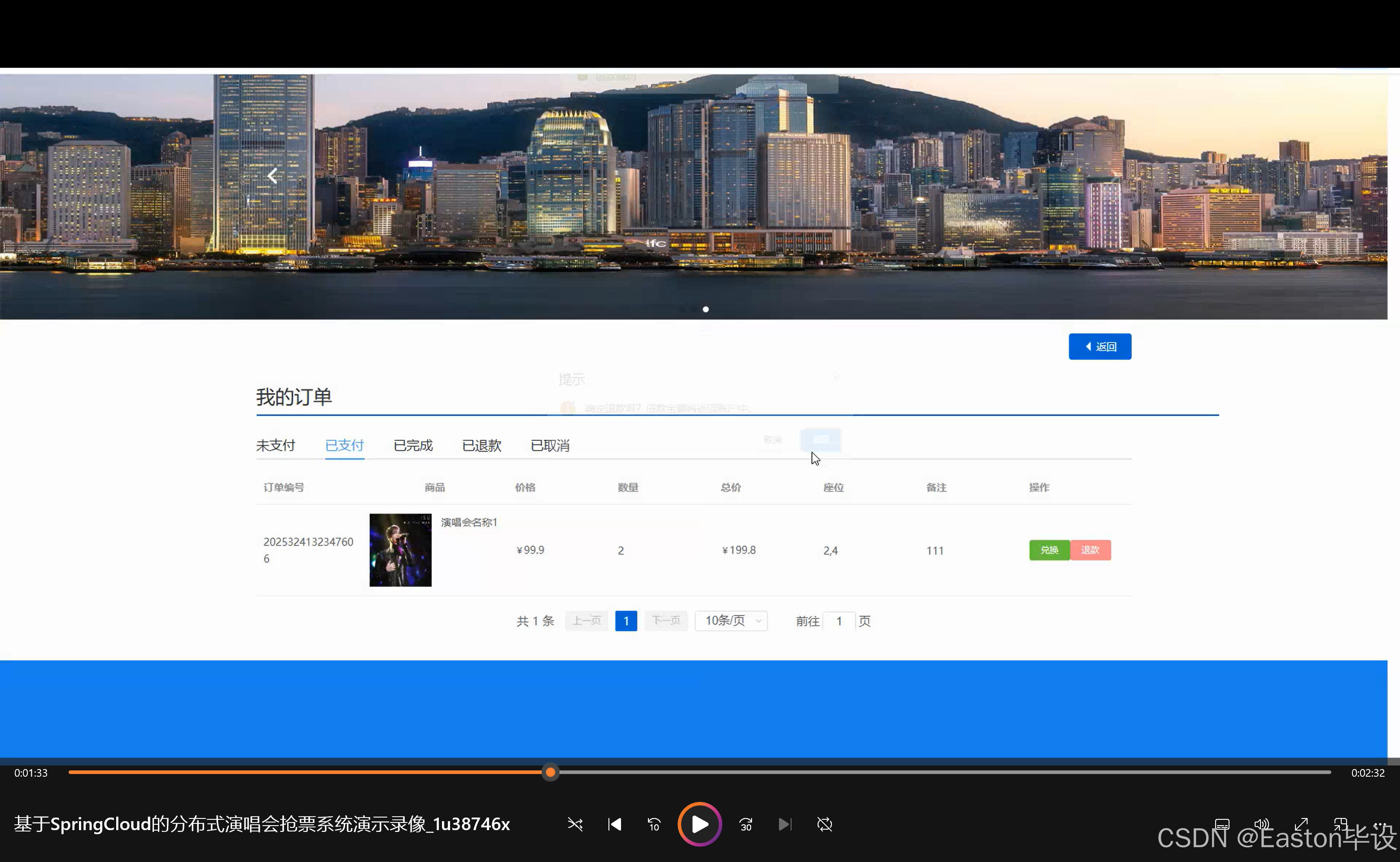Skip the video forward 30 seconds
1400x862 pixels.
coord(745,824)
